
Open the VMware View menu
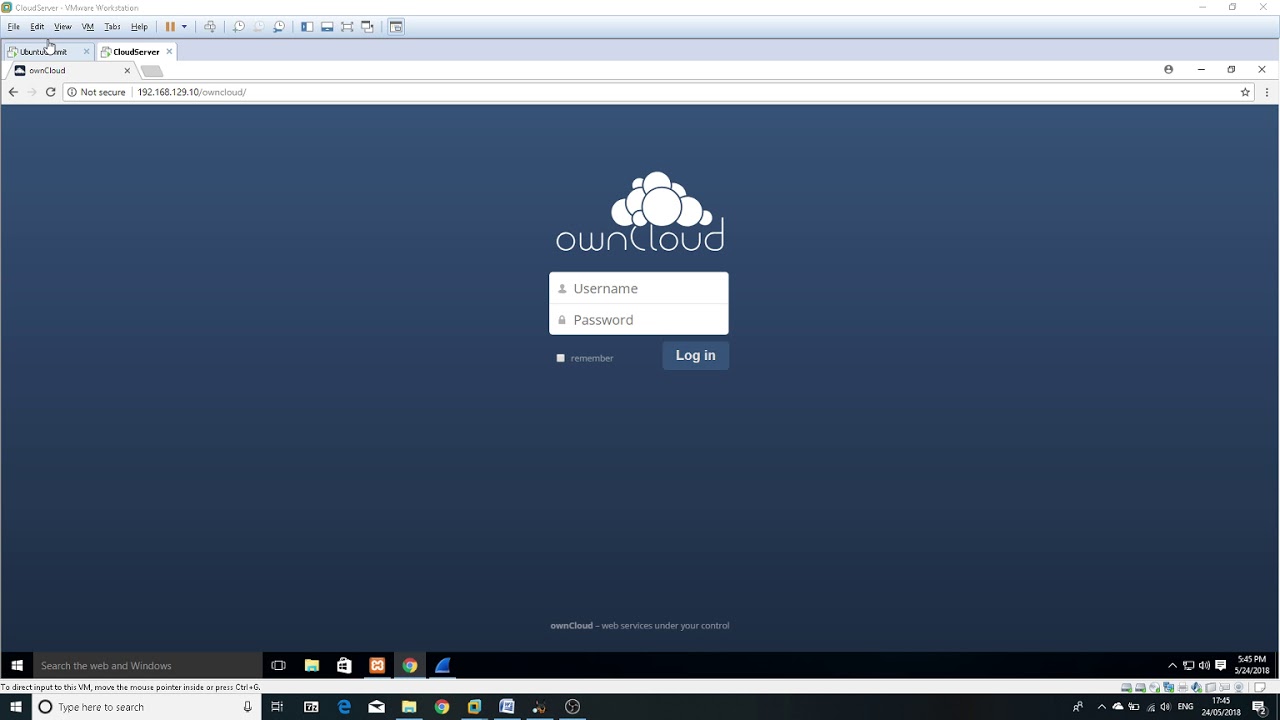point(63,27)
